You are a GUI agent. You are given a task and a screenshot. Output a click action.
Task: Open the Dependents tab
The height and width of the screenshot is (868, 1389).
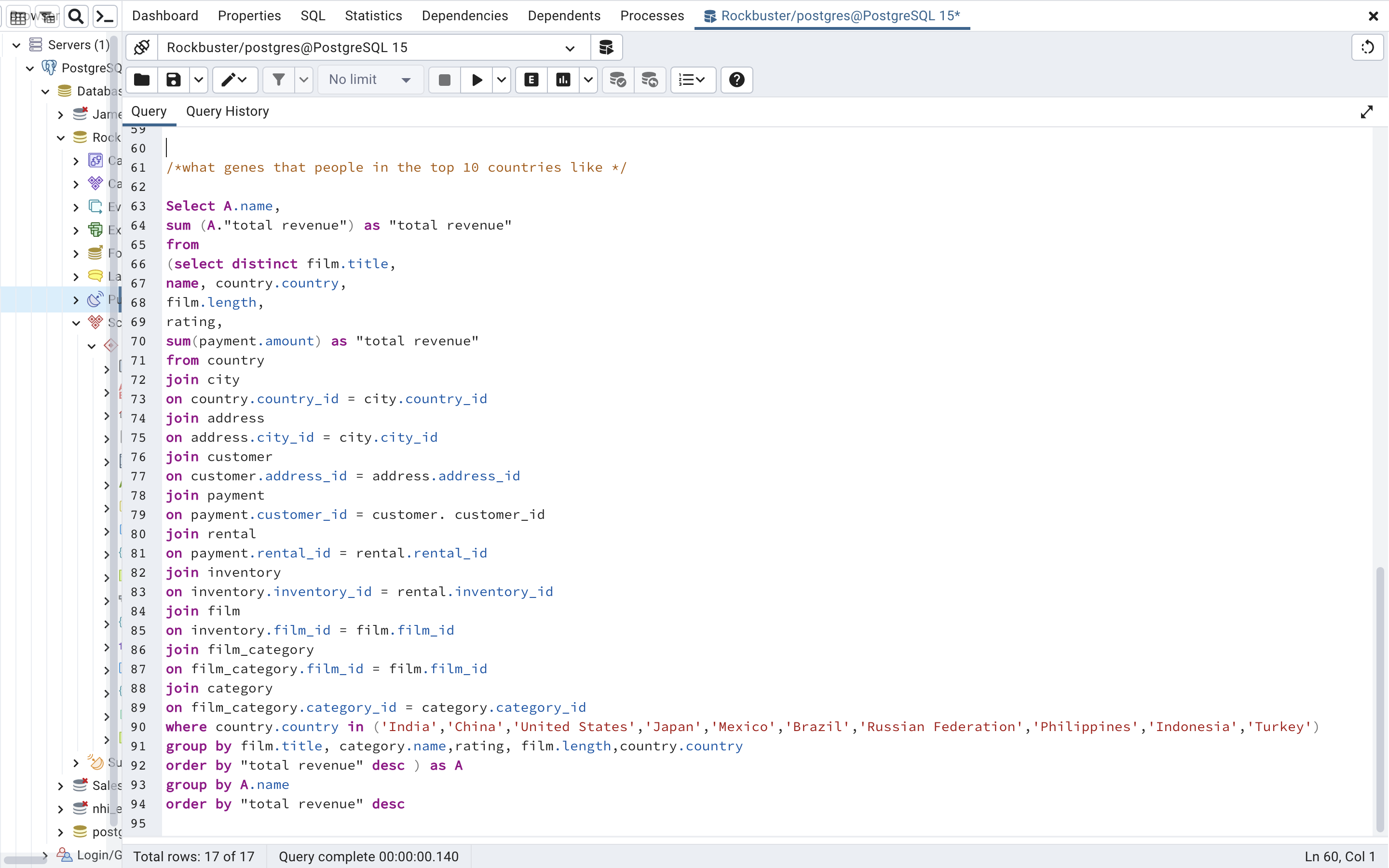click(564, 15)
